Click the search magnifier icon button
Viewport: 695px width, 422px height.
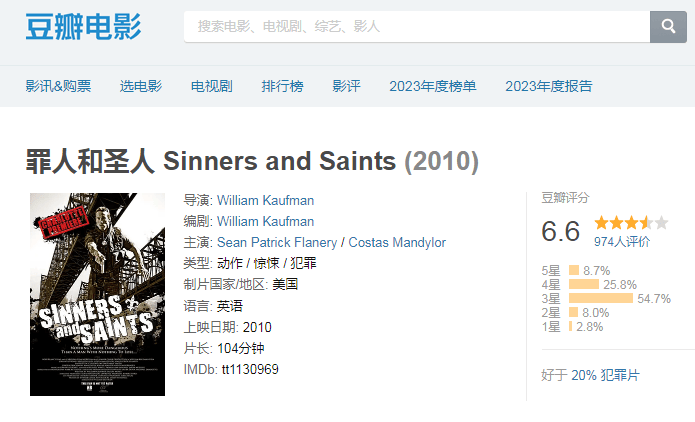tap(668, 26)
